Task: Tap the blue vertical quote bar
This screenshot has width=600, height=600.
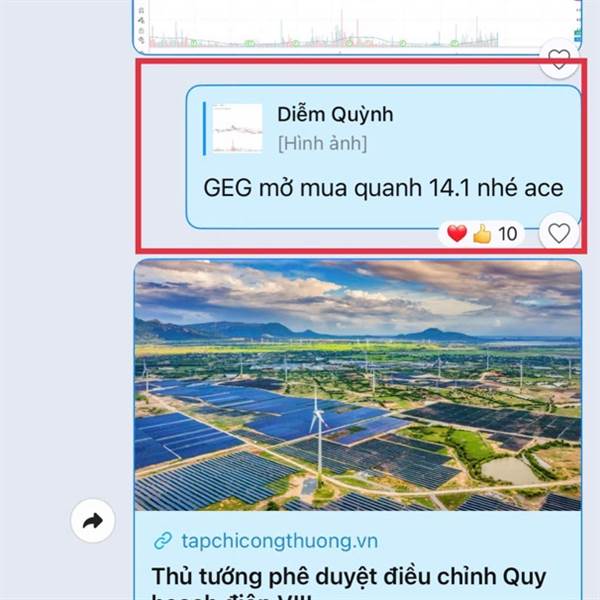Action: click(x=204, y=129)
